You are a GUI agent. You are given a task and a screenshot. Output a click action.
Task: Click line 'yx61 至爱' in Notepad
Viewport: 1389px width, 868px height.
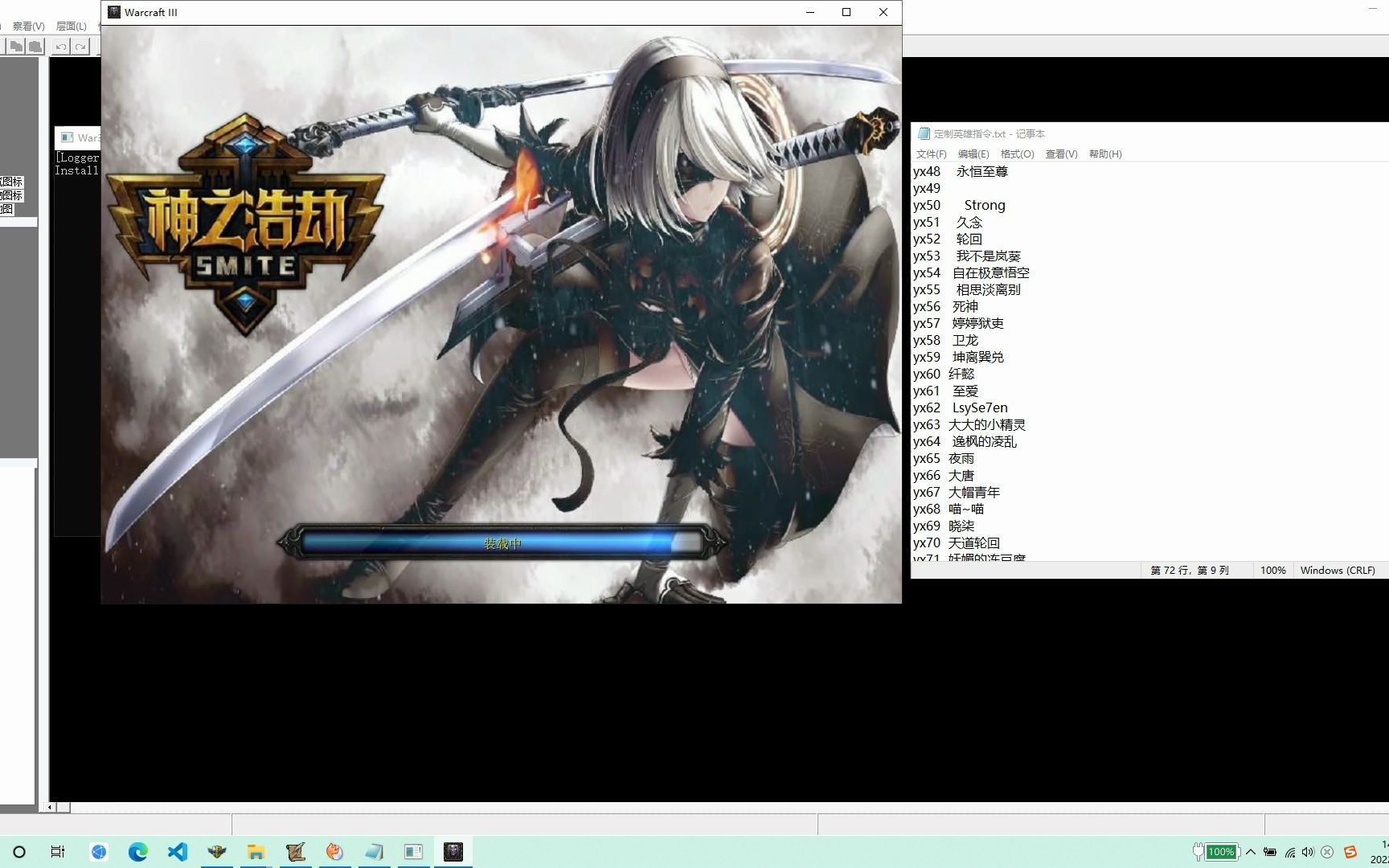[x=946, y=391]
